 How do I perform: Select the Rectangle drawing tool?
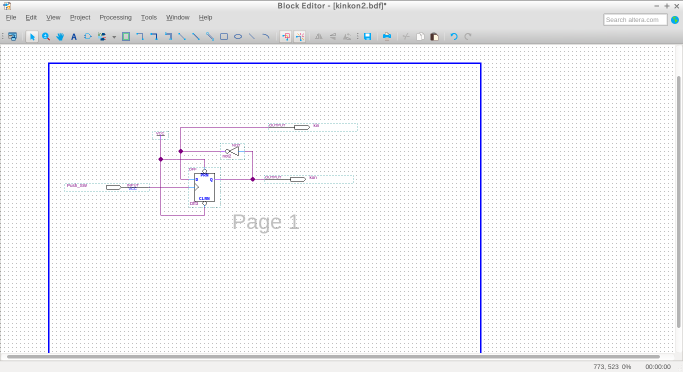[x=224, y=37]
